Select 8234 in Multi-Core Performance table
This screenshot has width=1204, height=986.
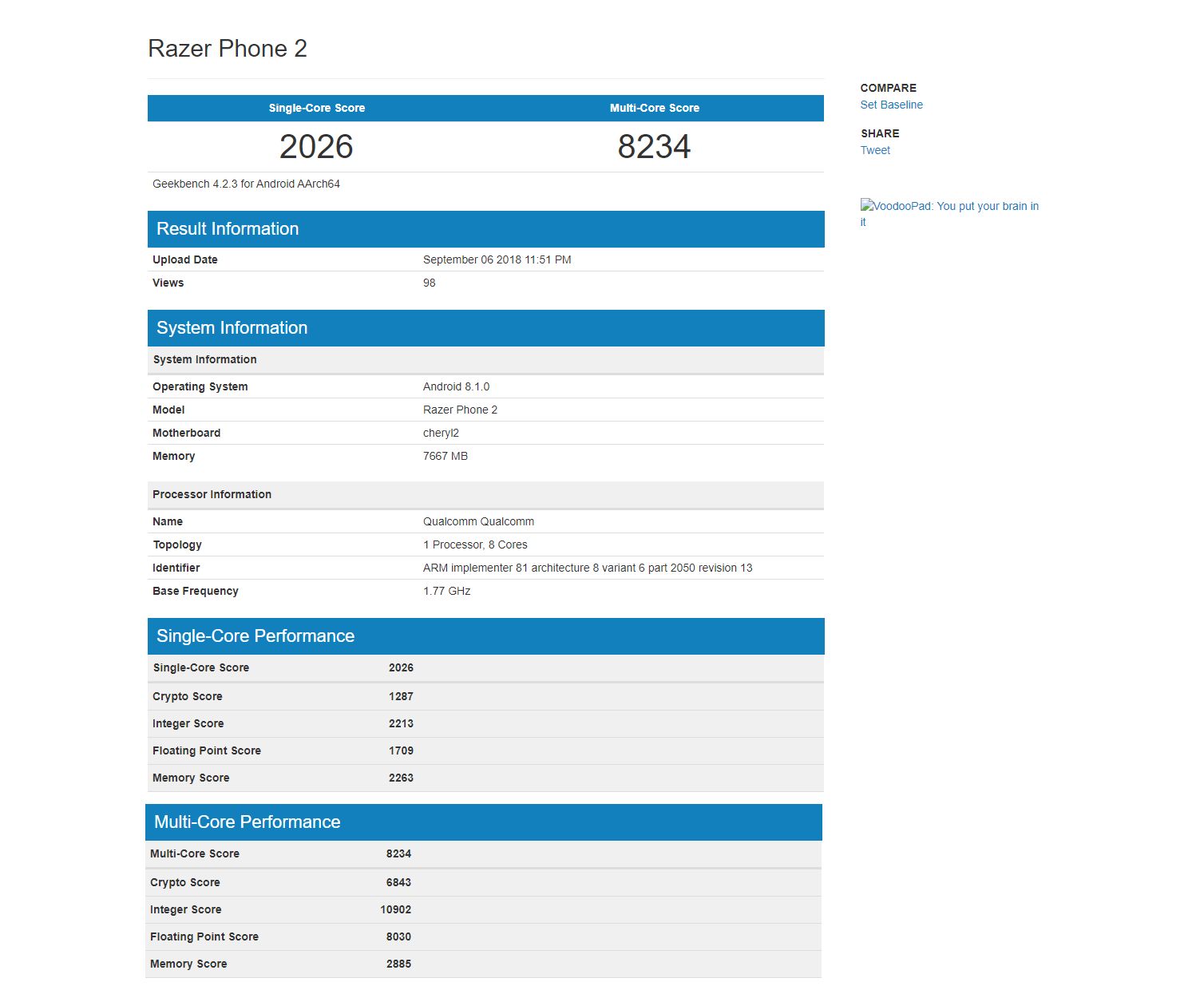click(398, 853)
